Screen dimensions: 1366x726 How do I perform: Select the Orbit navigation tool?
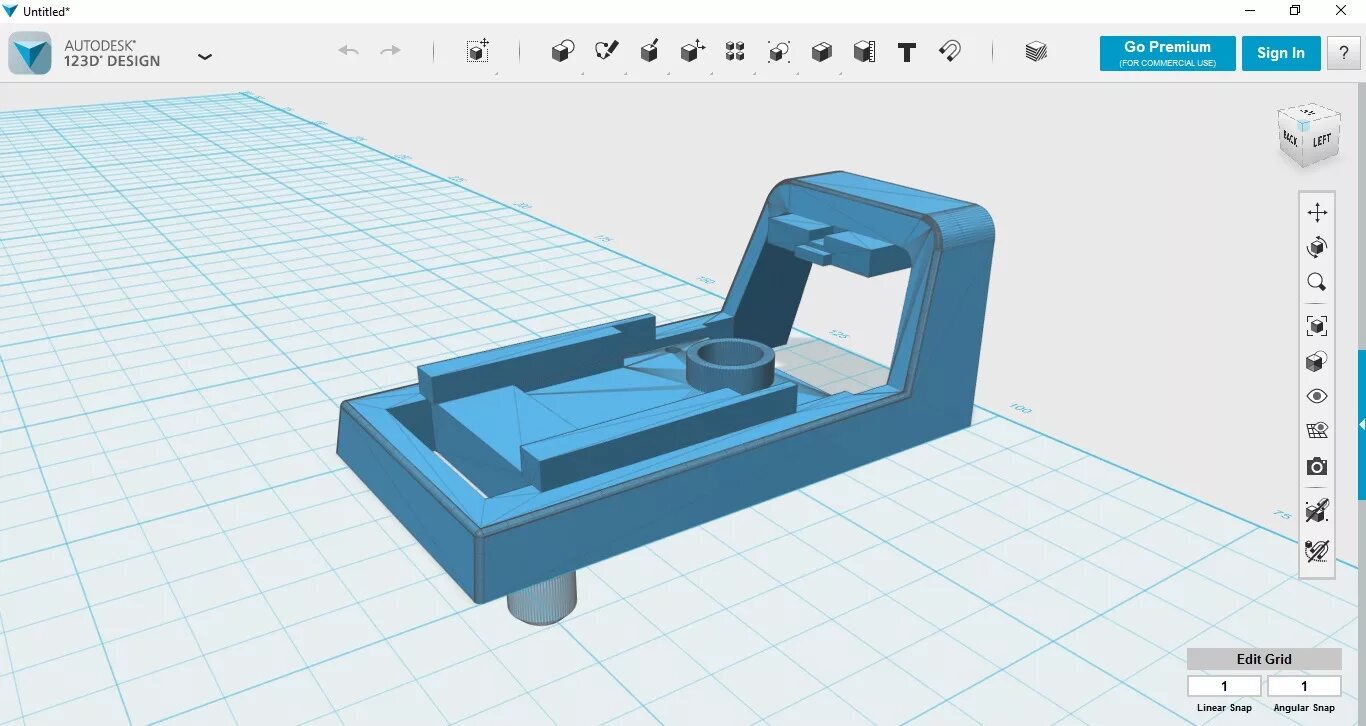(x=1317, y=247)
